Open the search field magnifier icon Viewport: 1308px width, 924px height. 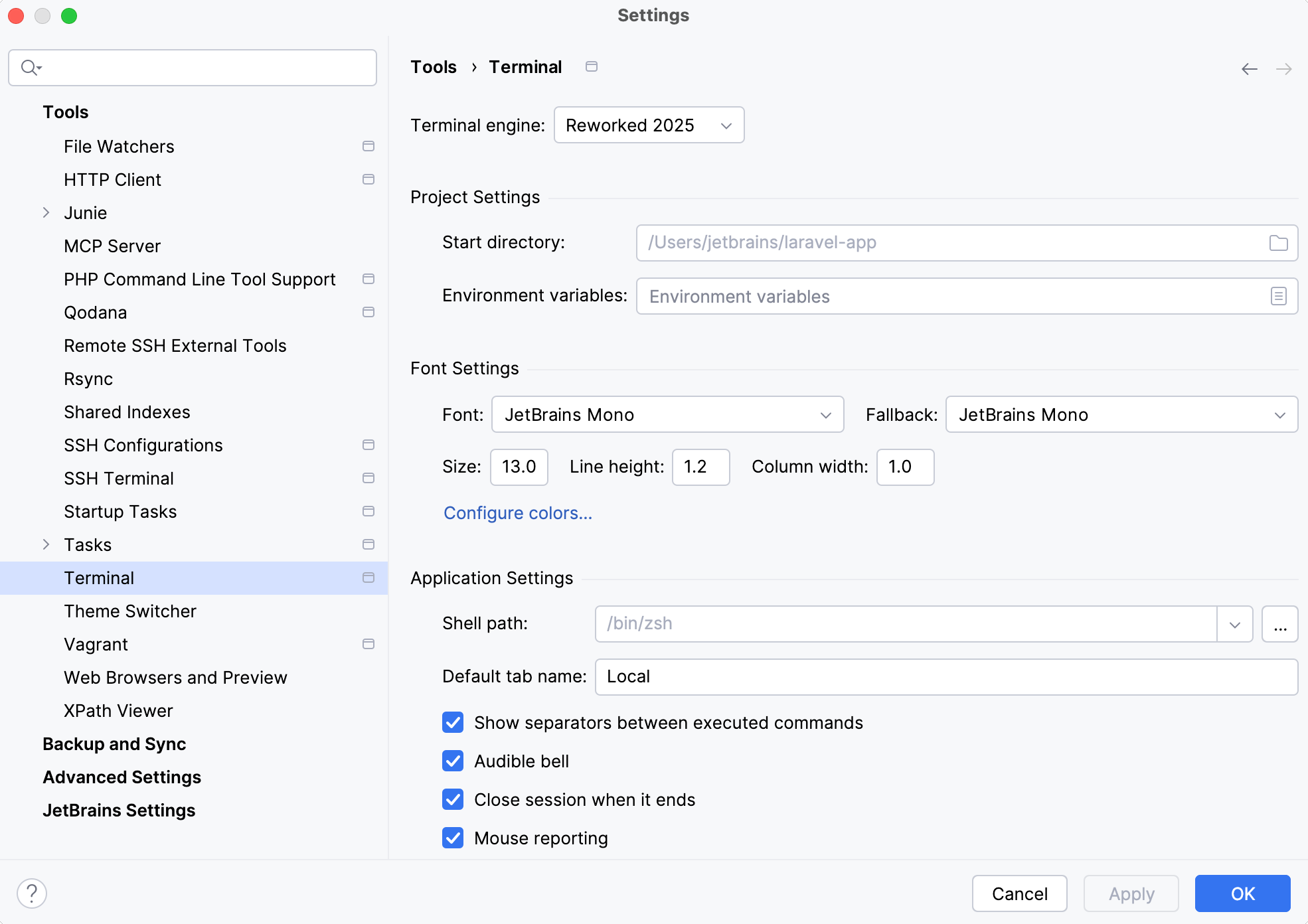point(29,67)
